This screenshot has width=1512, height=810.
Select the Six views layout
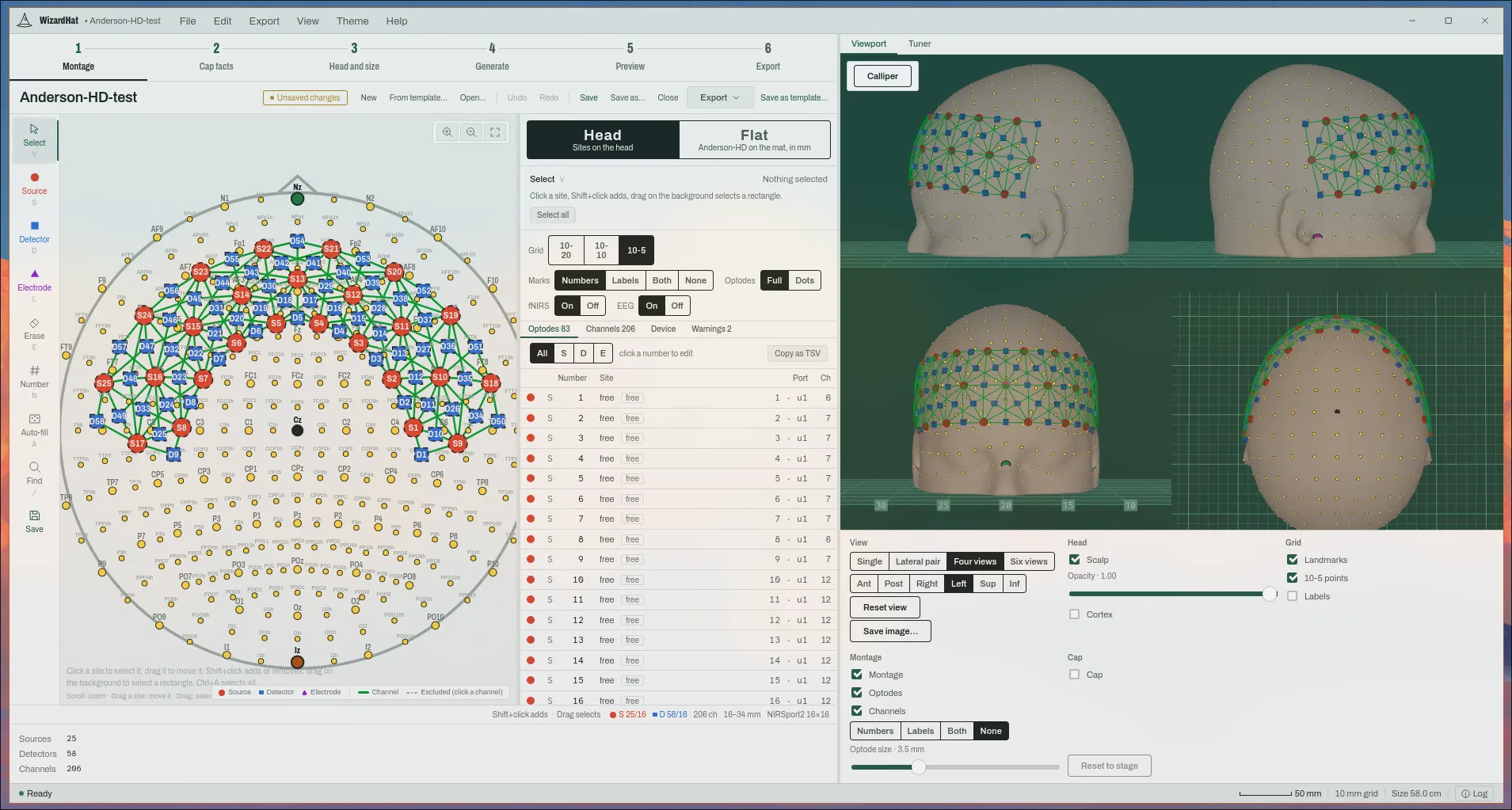pyautogui.click(x=1028, y=561)
